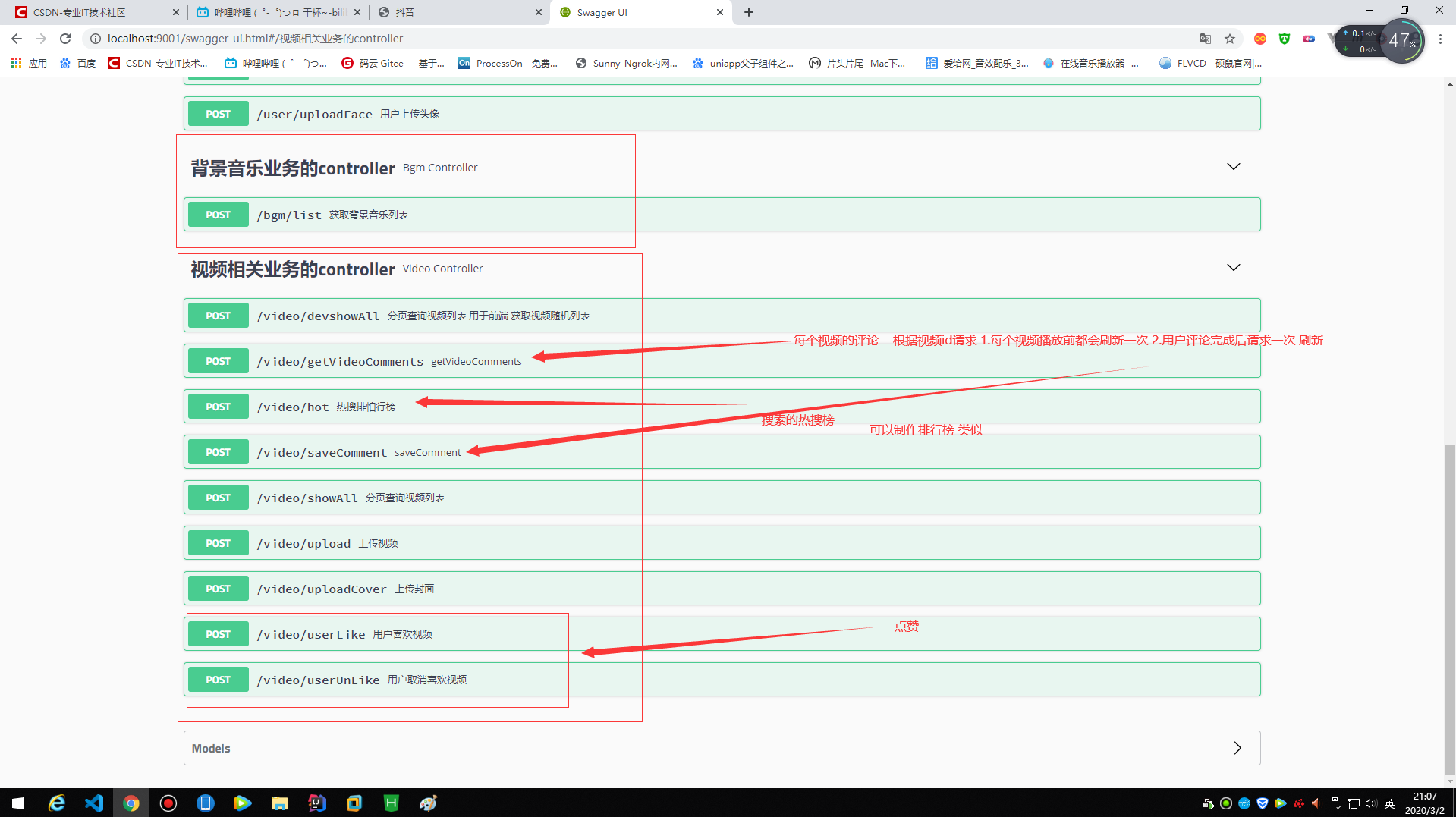Collapse the Video Controller section
Image resolution: width=1456 pixels, height=817 pixels.
click(x=1234, y=268)
